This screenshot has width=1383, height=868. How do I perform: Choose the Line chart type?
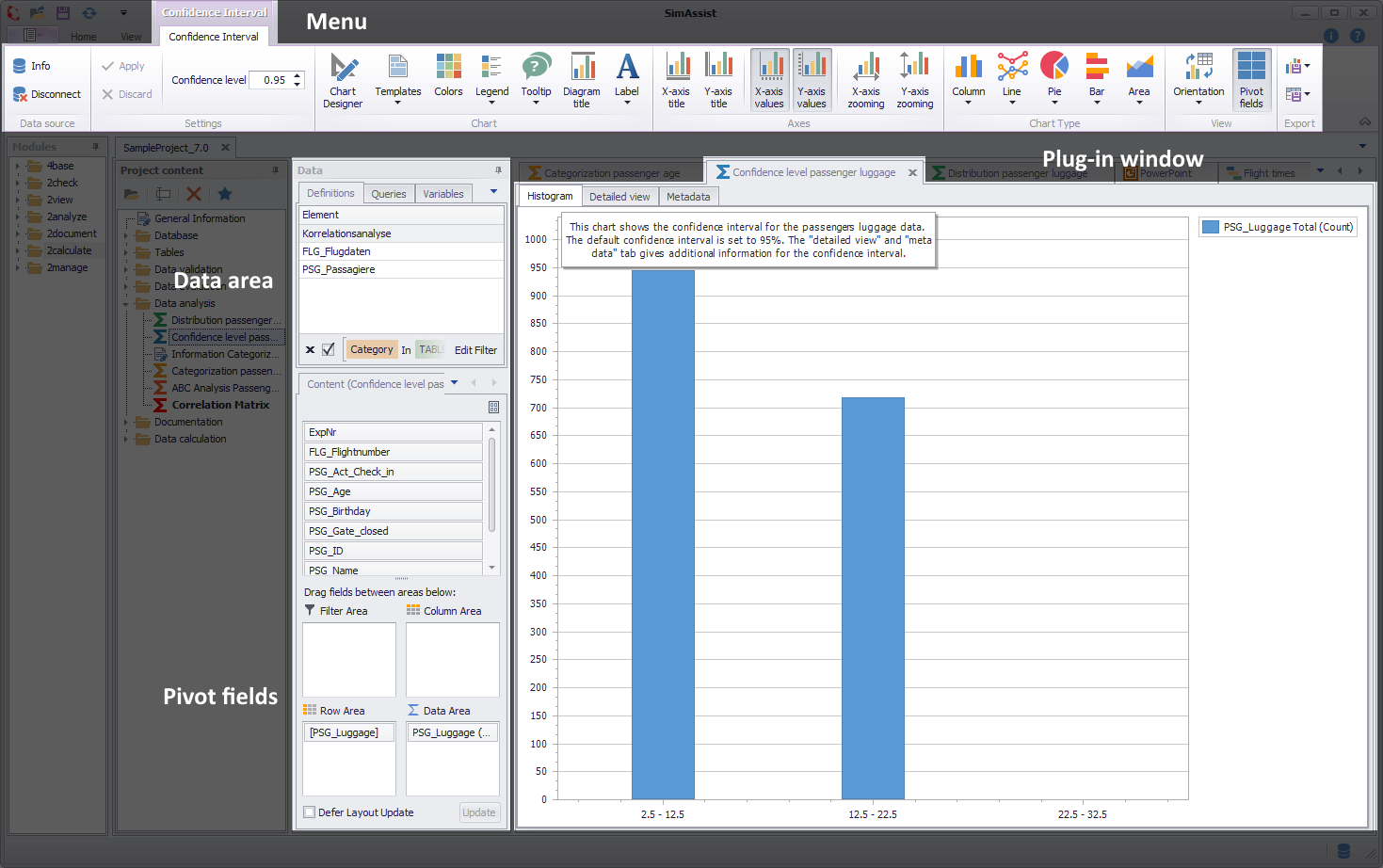pos(1012,79)
